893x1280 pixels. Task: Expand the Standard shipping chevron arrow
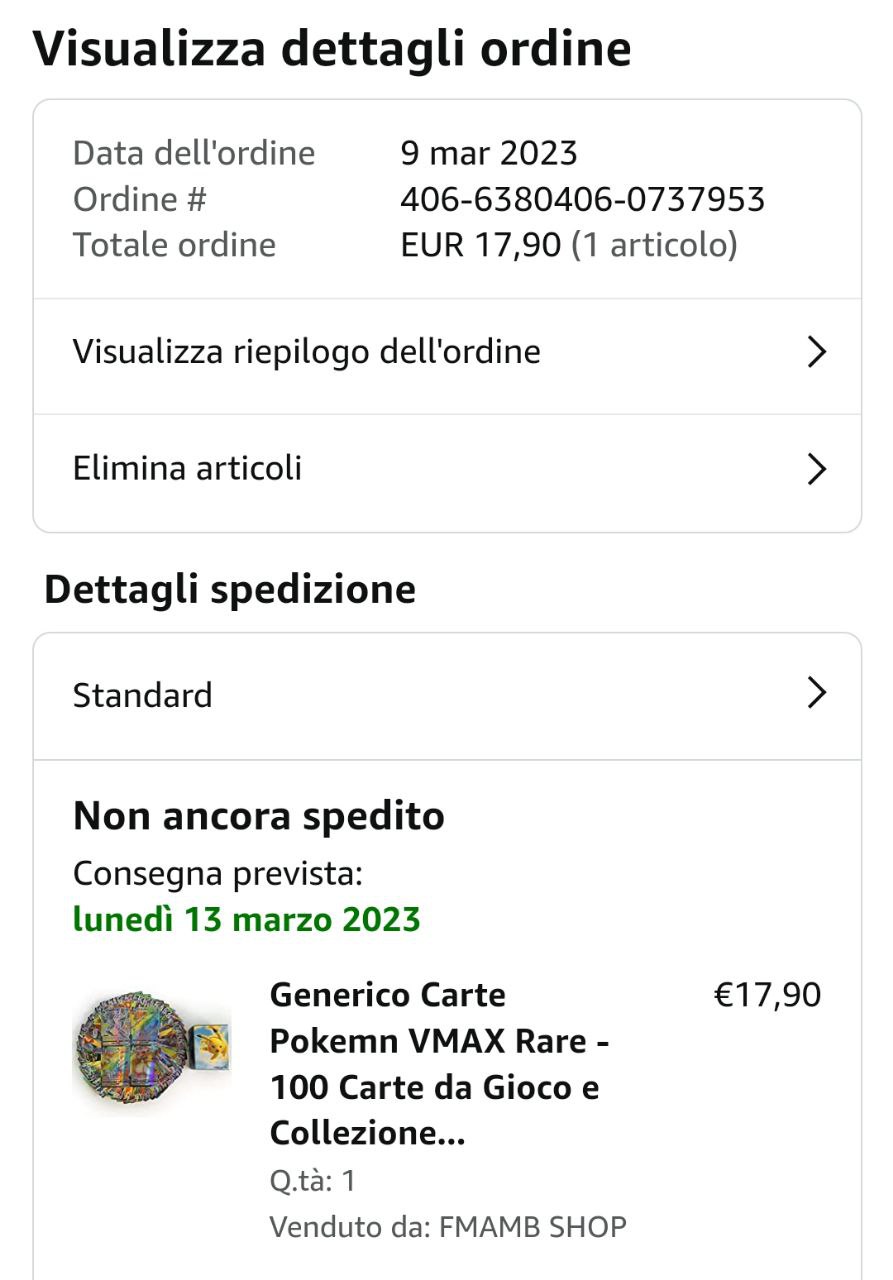[x=816, y=693]
